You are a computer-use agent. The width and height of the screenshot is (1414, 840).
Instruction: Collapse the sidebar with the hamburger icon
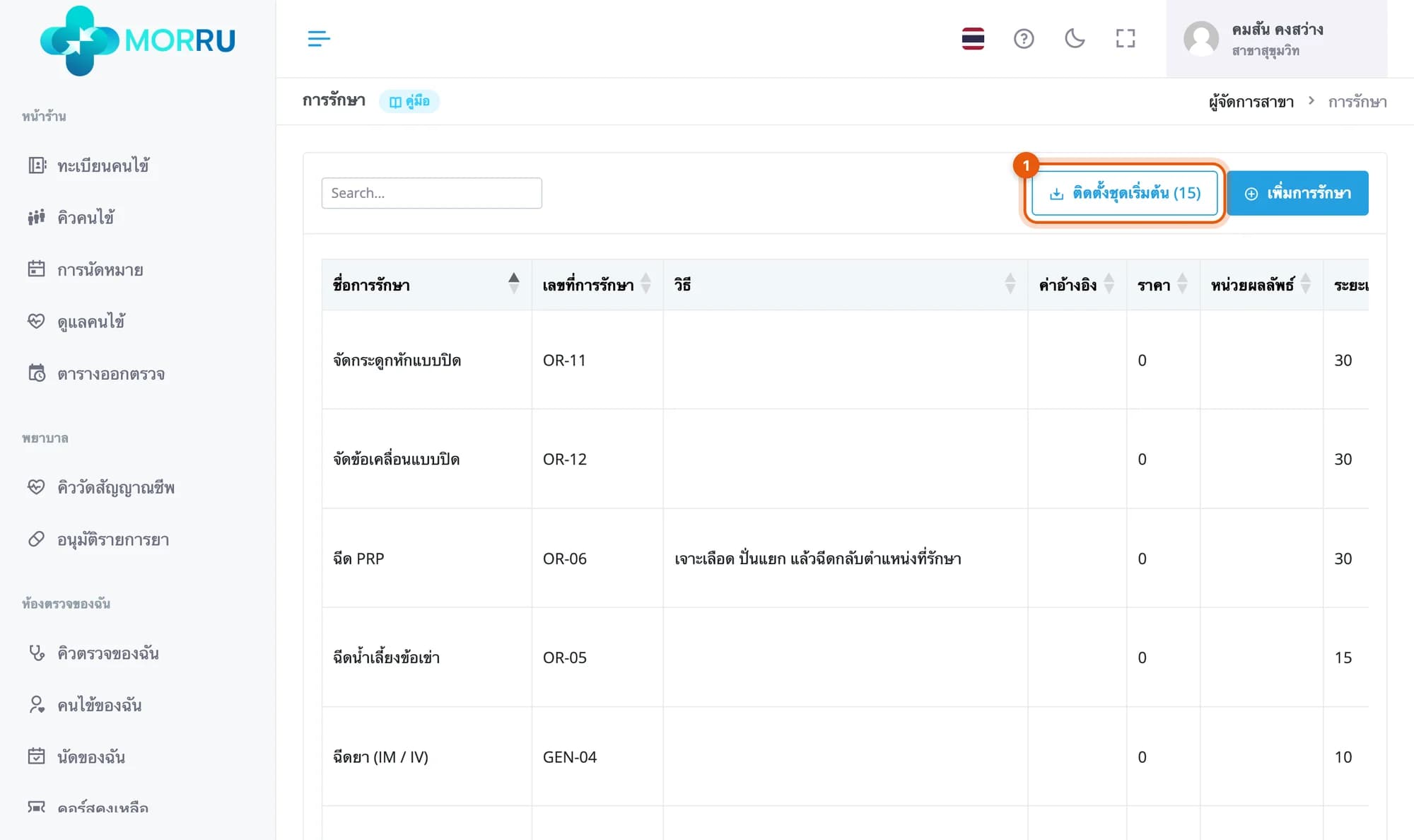click(319, 38)
